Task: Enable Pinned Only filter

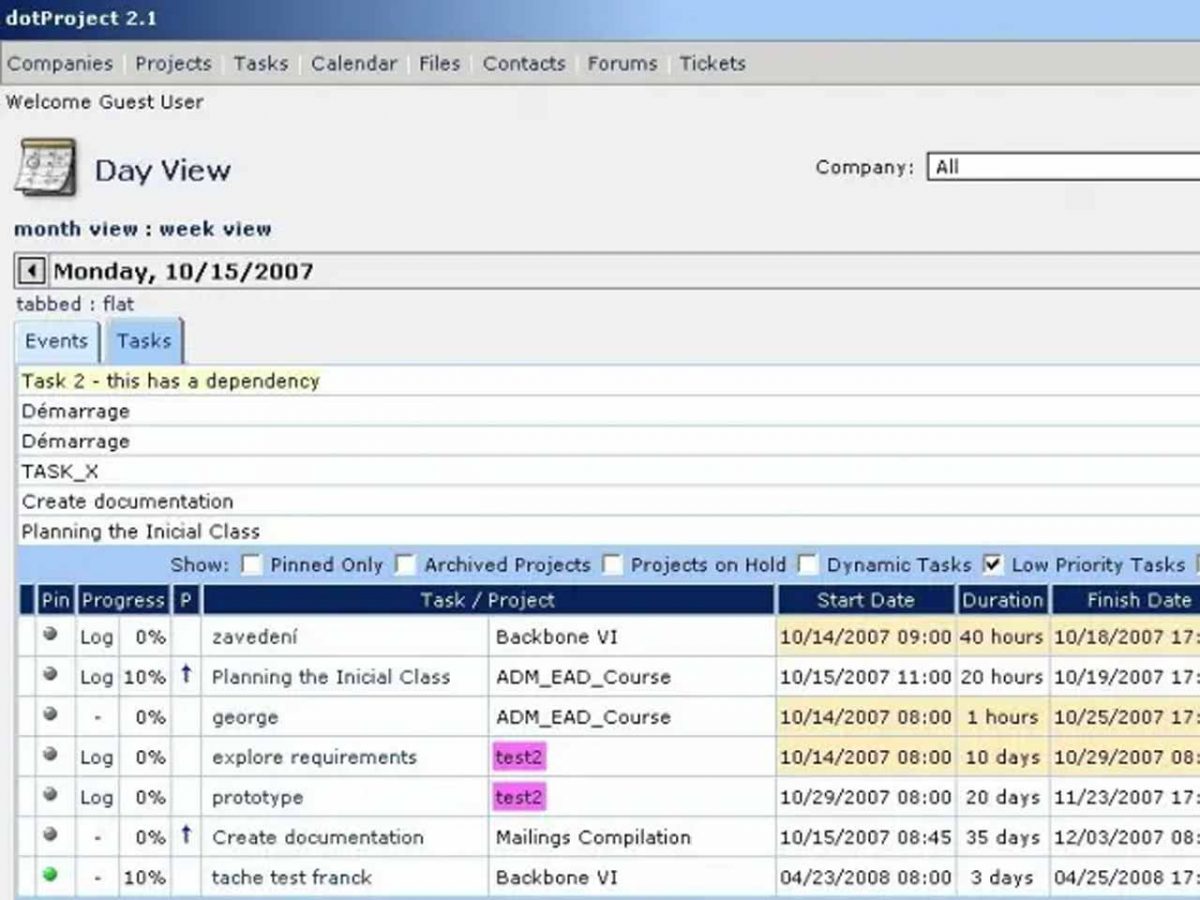Action: click(x=250, y=565)
